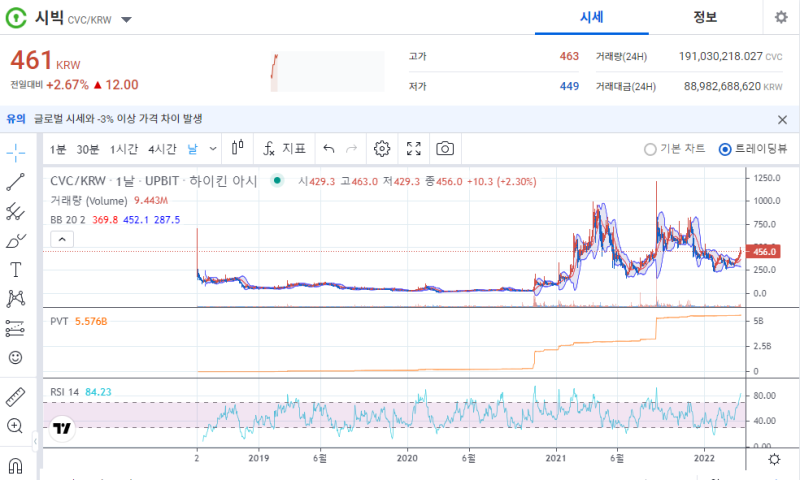Click the 저가 value 449
Screen dimensions: 800x480
(x=569, y=87)
